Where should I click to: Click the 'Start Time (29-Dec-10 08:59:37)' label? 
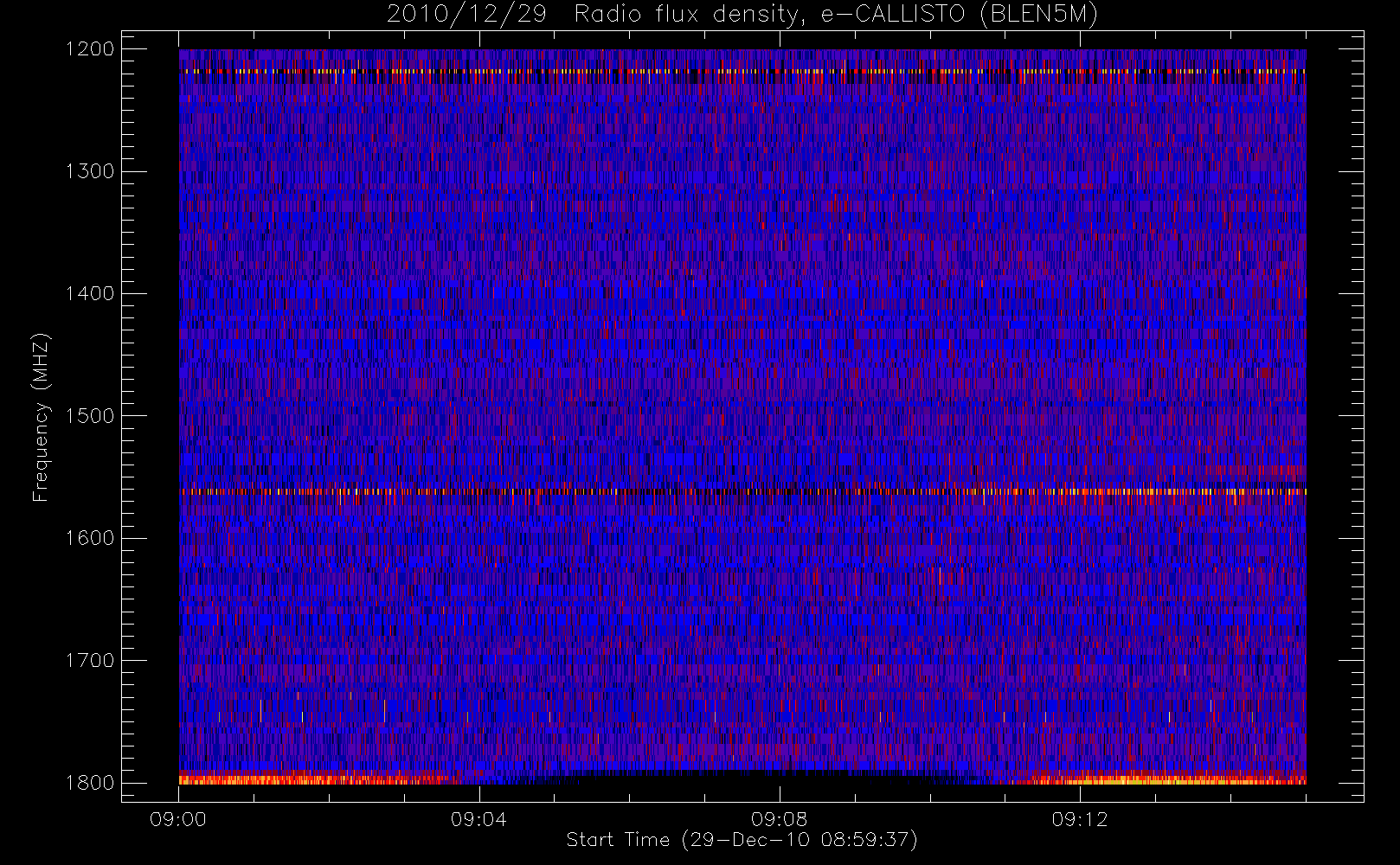click(742, 840)
